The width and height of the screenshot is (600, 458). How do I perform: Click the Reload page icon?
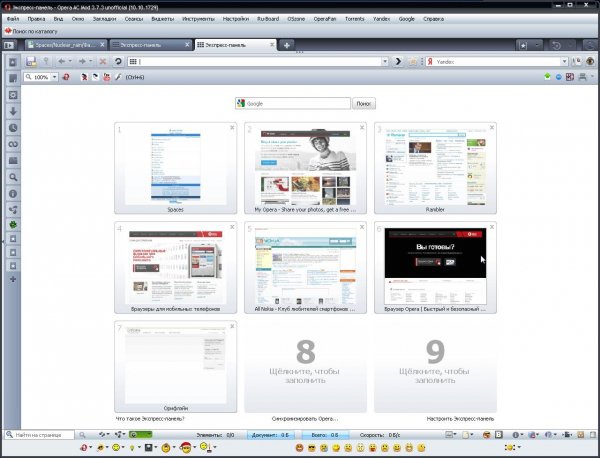118,61
